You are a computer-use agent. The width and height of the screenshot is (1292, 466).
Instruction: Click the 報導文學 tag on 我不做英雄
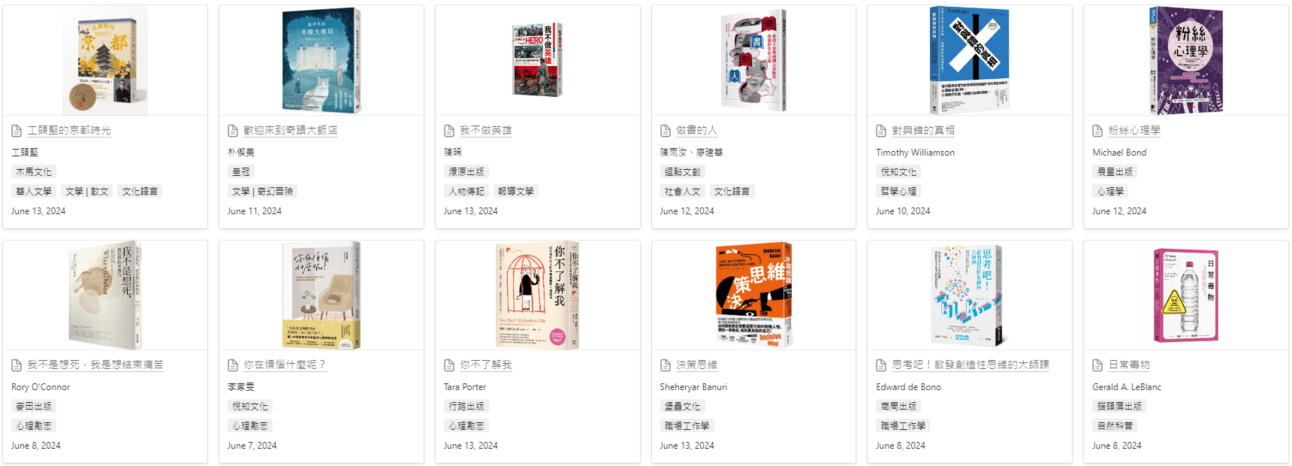coord(516,191)
